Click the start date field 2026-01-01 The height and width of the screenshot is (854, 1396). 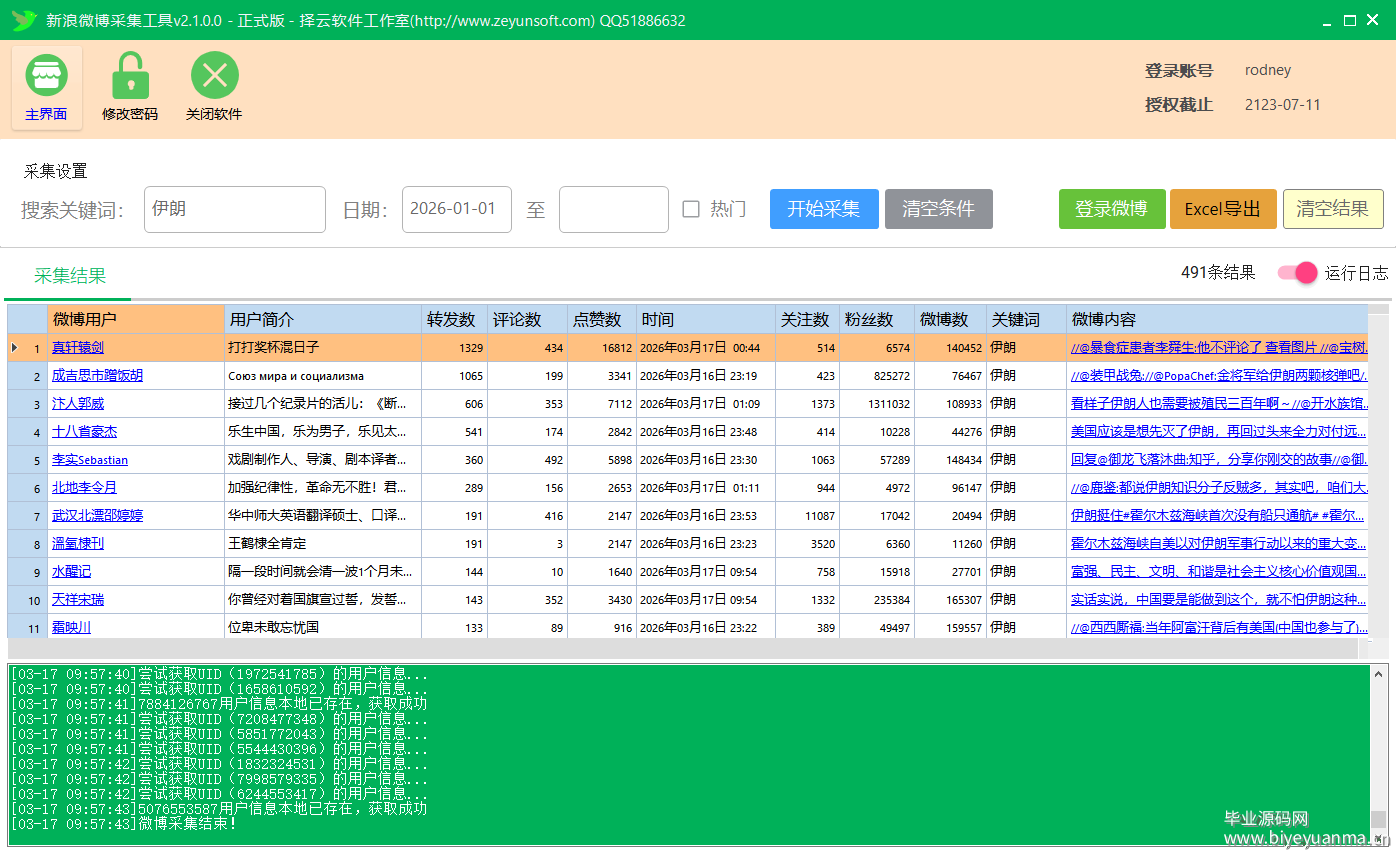457,209
